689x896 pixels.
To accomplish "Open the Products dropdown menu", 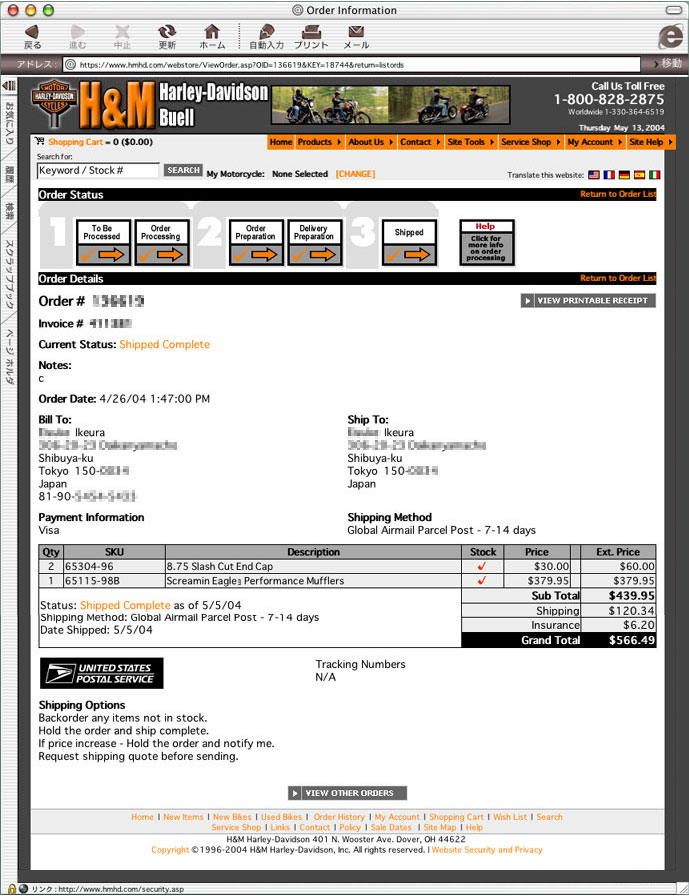I will click(x=319, y=142).
